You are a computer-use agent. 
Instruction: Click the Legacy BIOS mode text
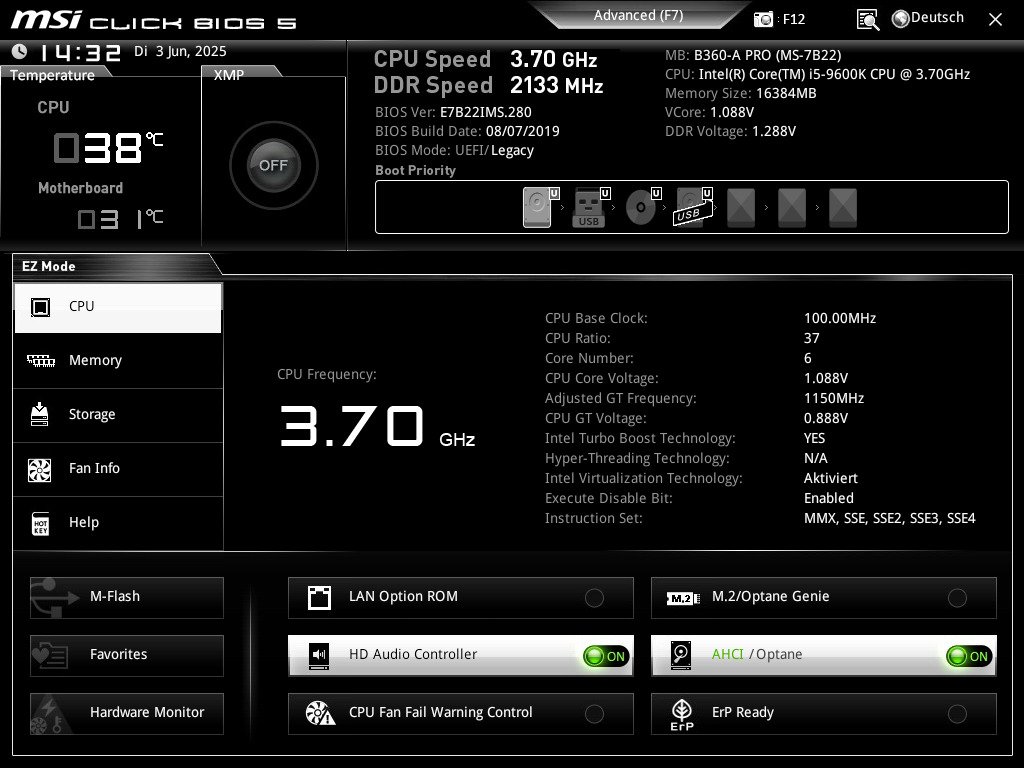pos(512,151)
